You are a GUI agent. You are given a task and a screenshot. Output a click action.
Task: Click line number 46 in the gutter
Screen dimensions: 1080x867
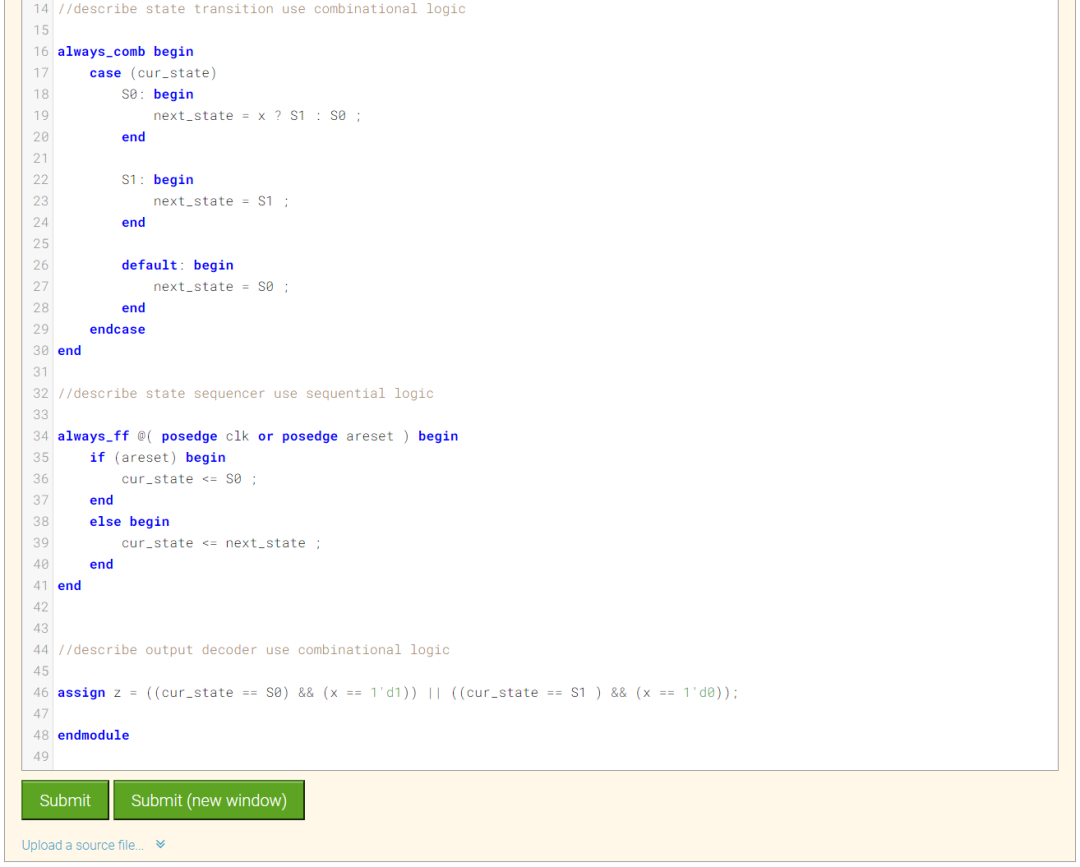40,692
